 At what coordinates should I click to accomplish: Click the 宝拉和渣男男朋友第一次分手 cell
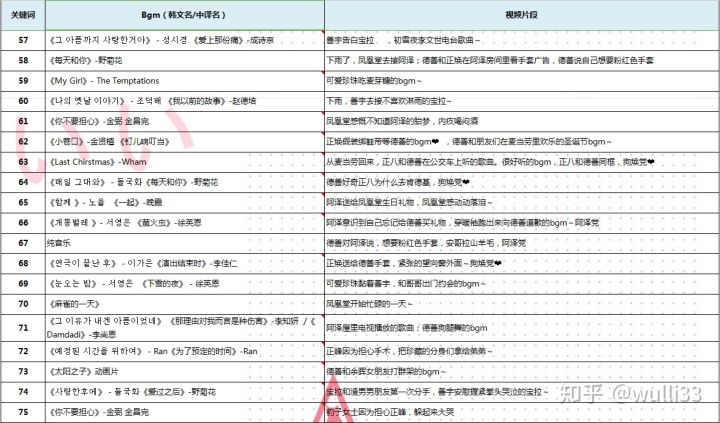[x=522, y=392]
